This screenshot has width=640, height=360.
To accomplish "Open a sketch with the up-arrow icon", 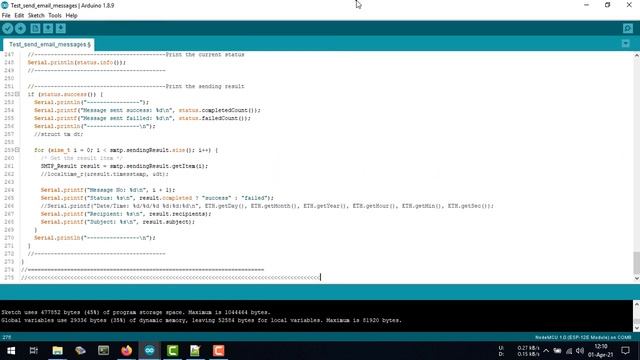I will 48,28.
